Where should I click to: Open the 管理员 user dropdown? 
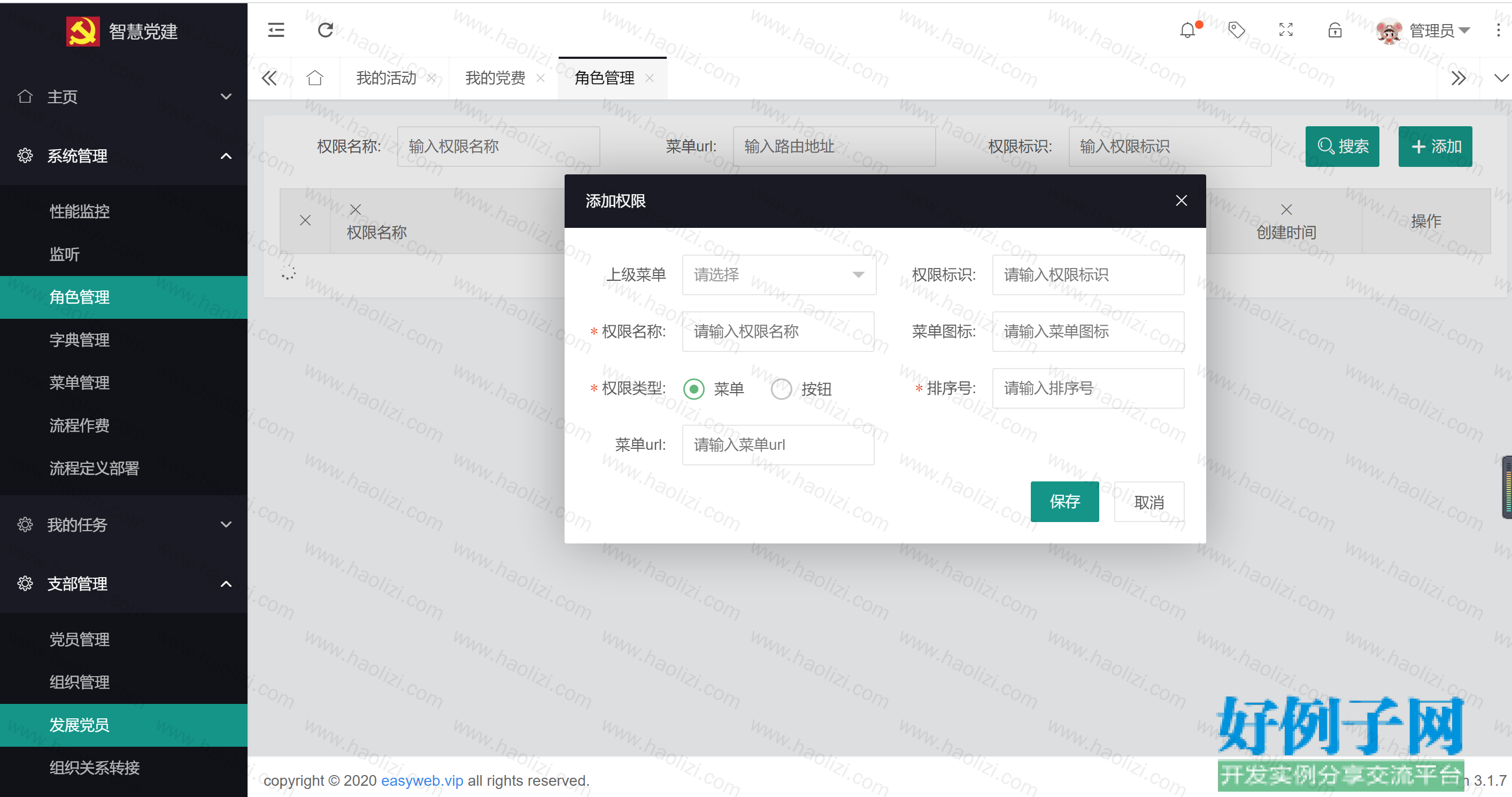tap(1439, 30)
